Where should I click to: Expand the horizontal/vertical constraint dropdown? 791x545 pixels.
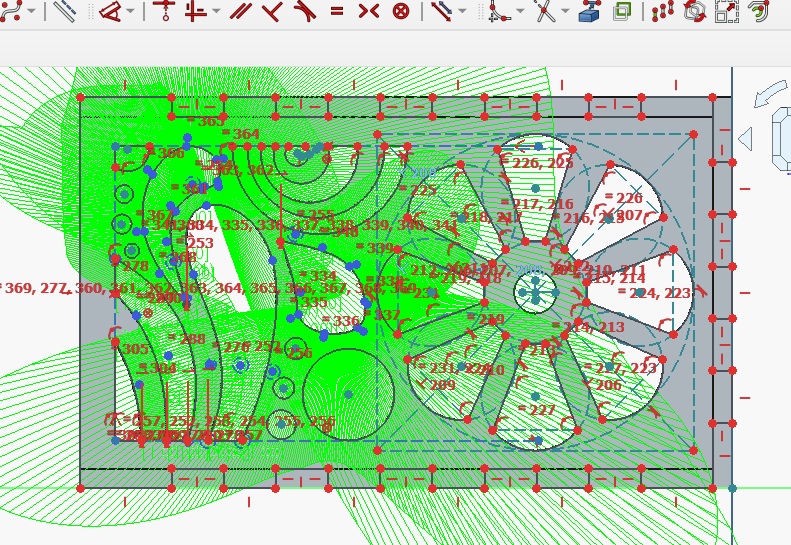click(x=216, y=11)
